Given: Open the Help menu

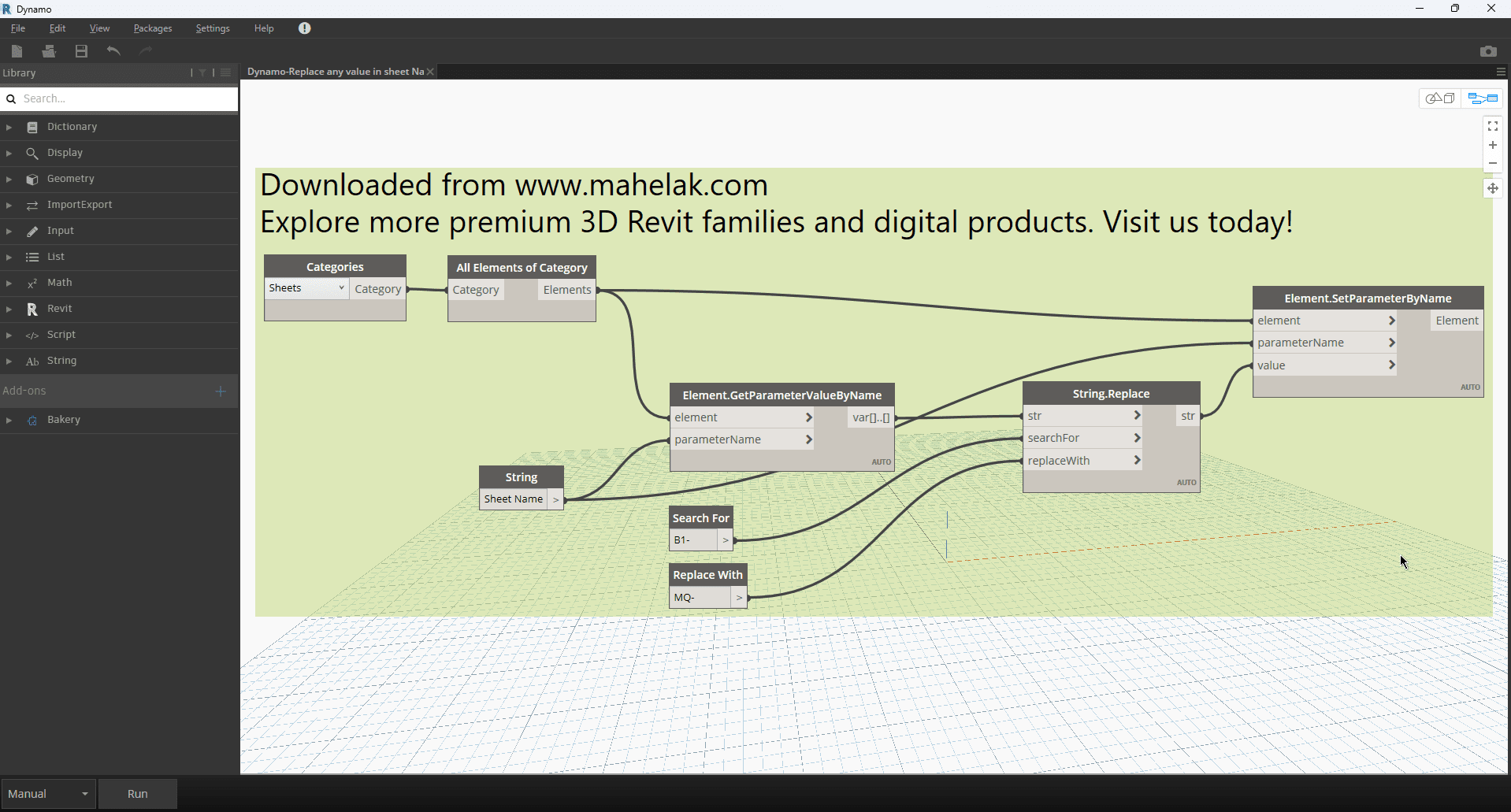Looking at the screenshot, I should click(x=264, y=28).
